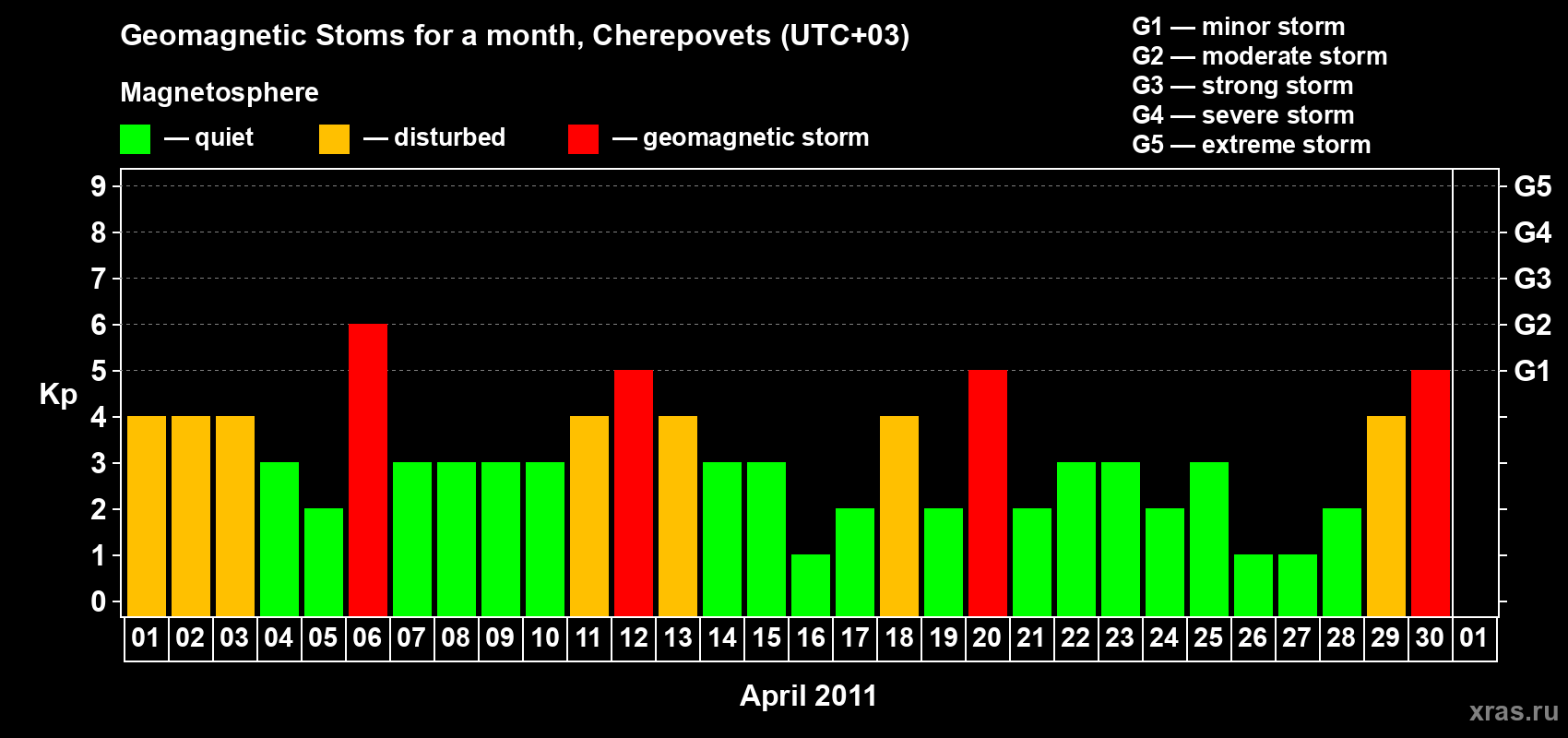Click the chart title mentioning Cherepovets

coord(515,35)
